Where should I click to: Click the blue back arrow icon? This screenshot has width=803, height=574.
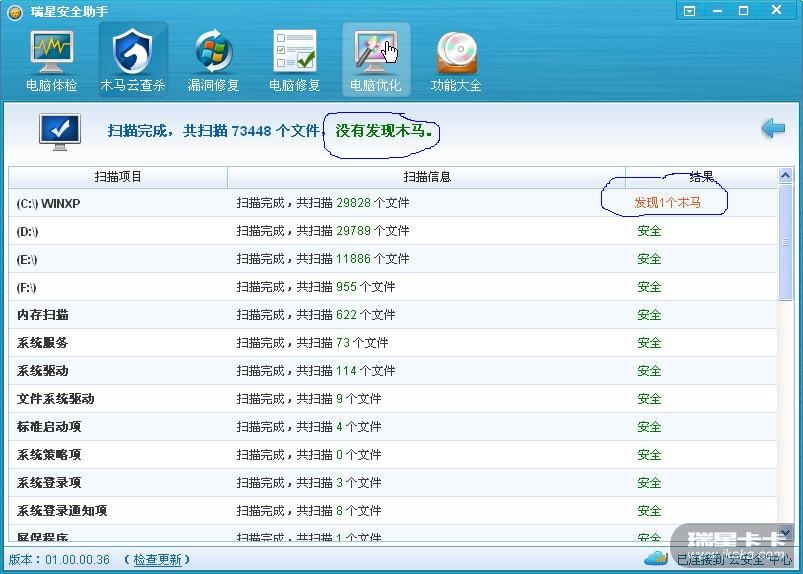click(772, 129)
